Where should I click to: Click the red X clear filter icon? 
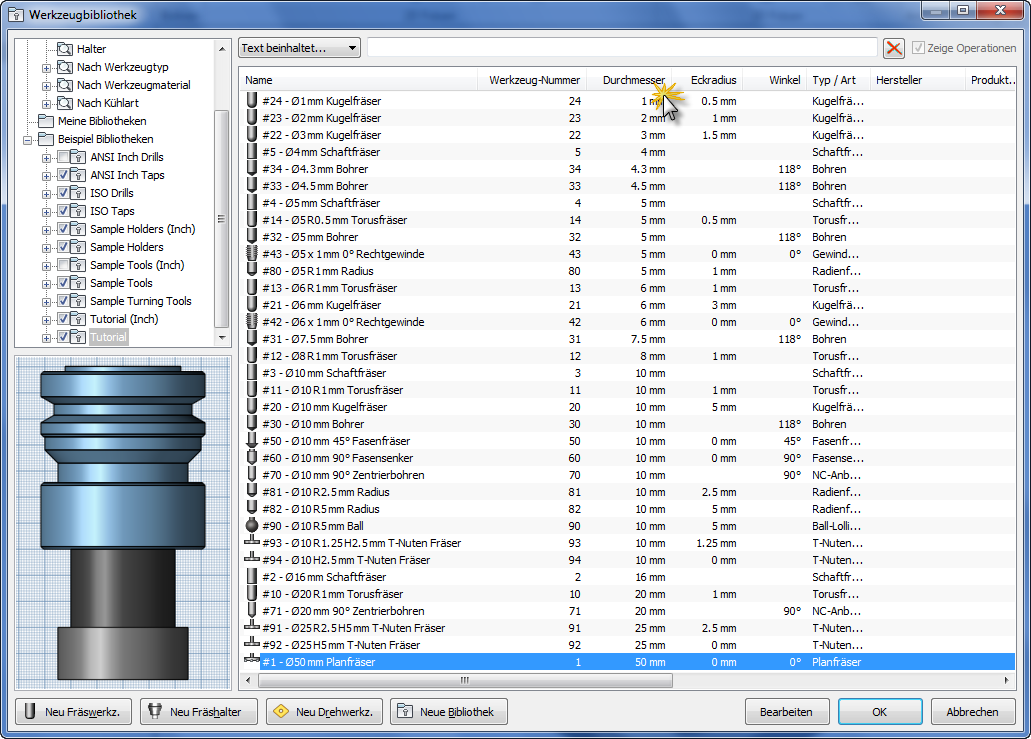(893, 48)
